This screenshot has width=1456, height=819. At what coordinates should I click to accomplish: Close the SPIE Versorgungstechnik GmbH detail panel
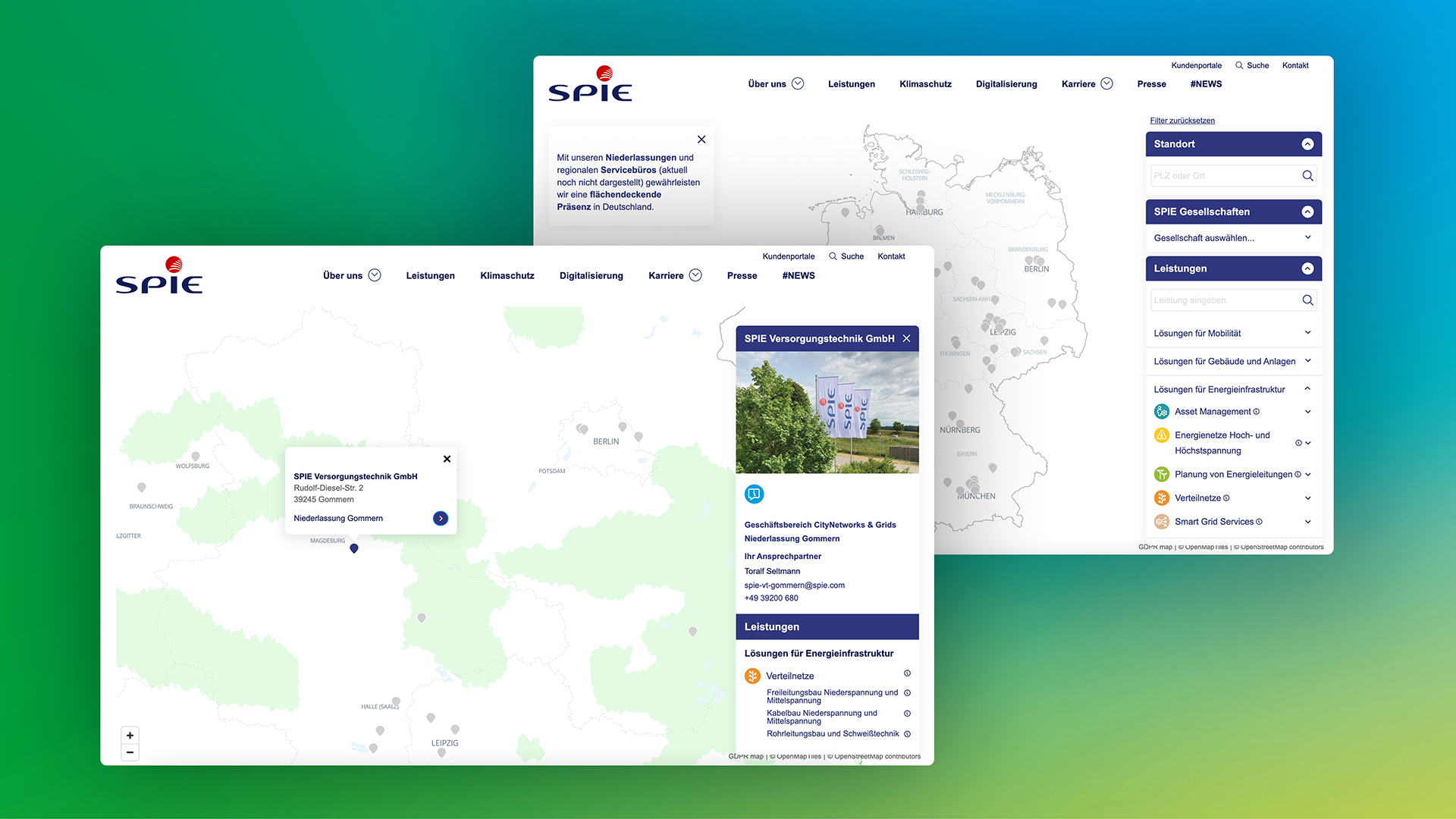tap(906, 338)
